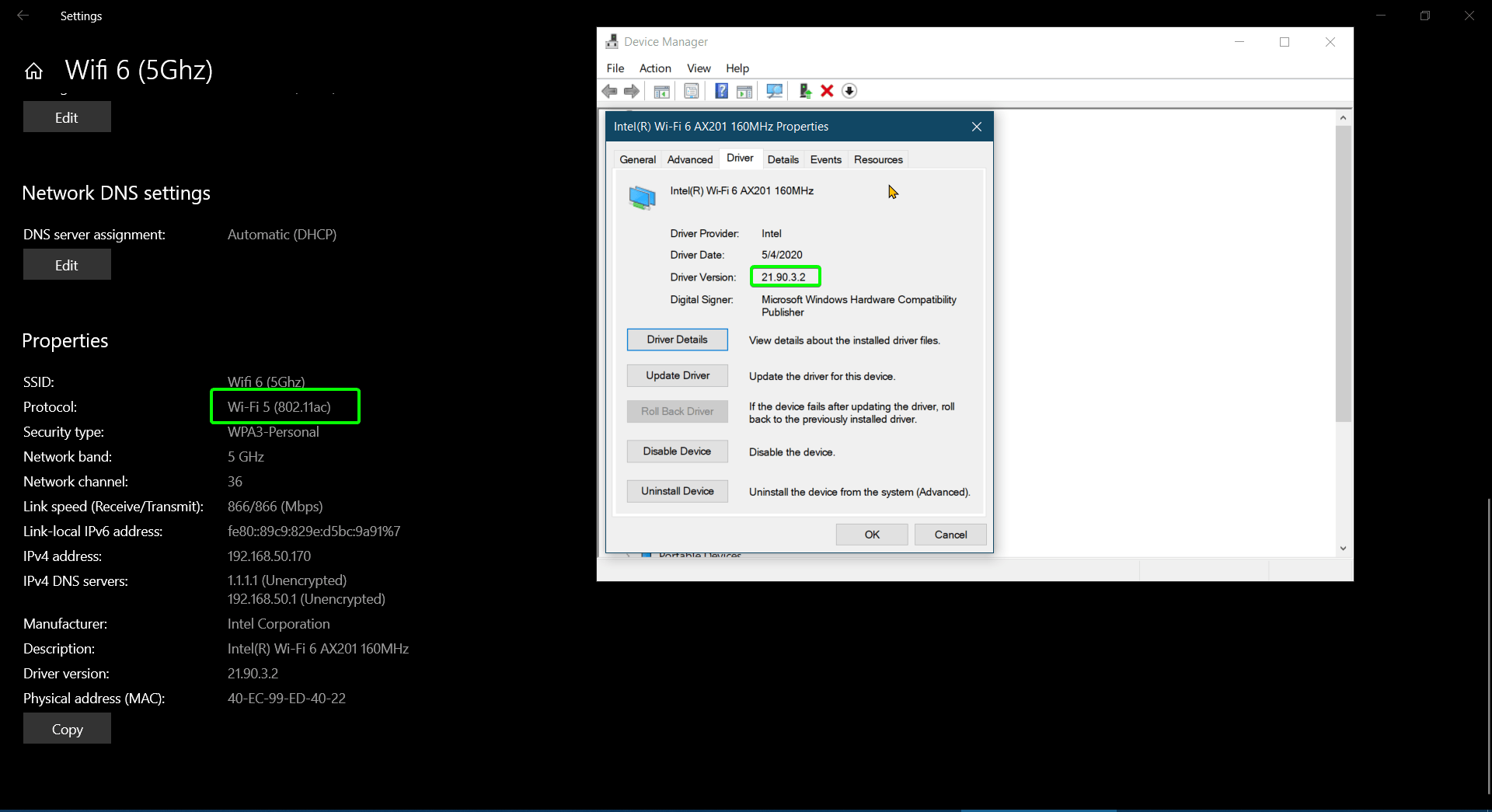Click the Back arrow in Device Manager toolbar
1492x812 pixels.
(610, 92)
